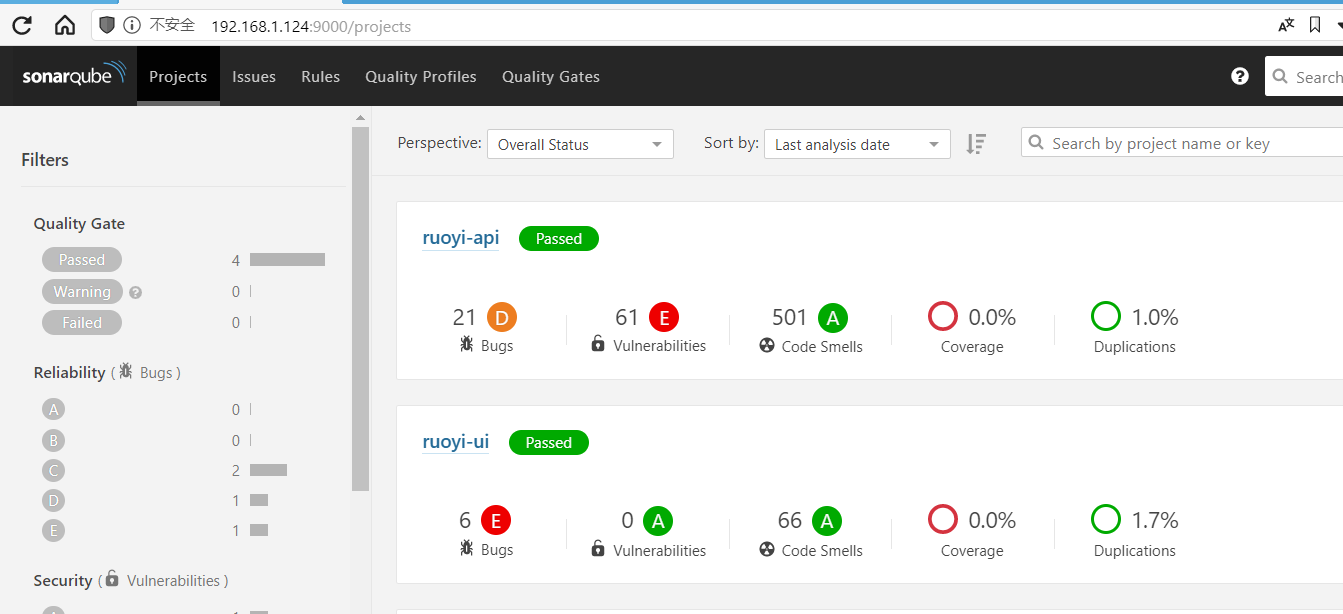Screen dimensions: 1343x614
Task: Open the SonarQube help question mark icon
Action: coord(1240,76)
